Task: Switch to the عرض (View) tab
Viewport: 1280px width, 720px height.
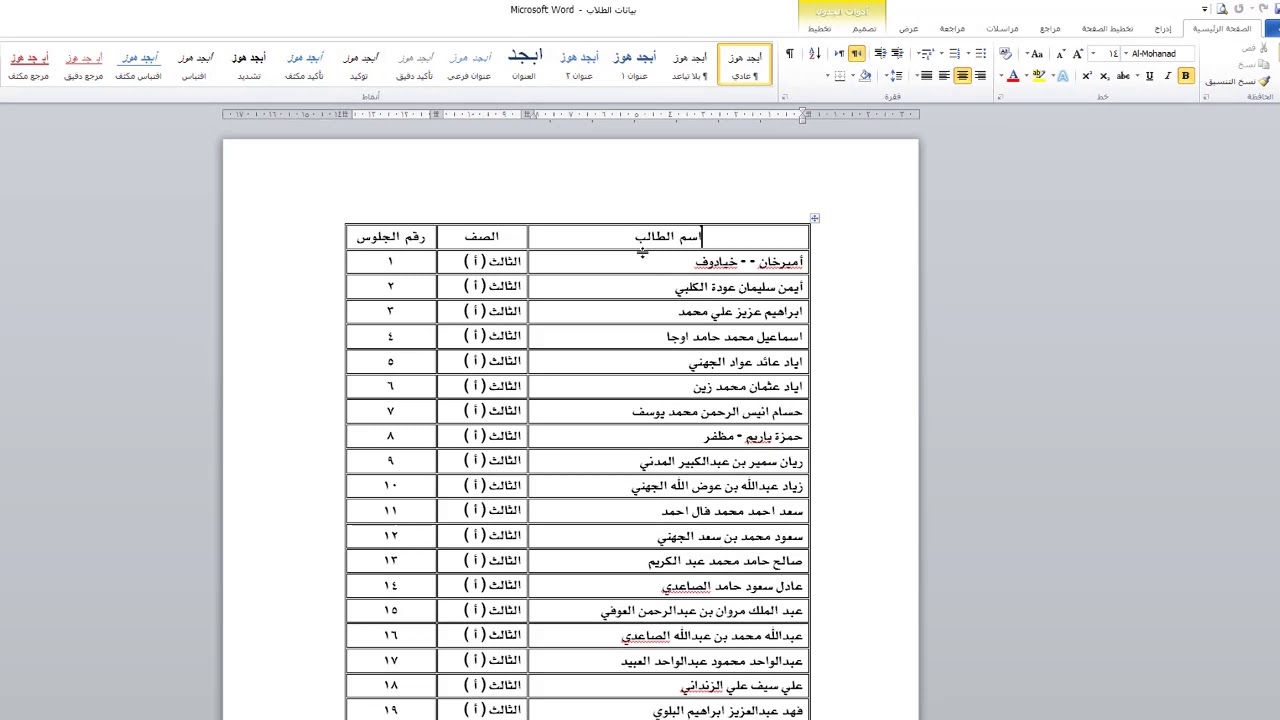Action: (908, 29)
